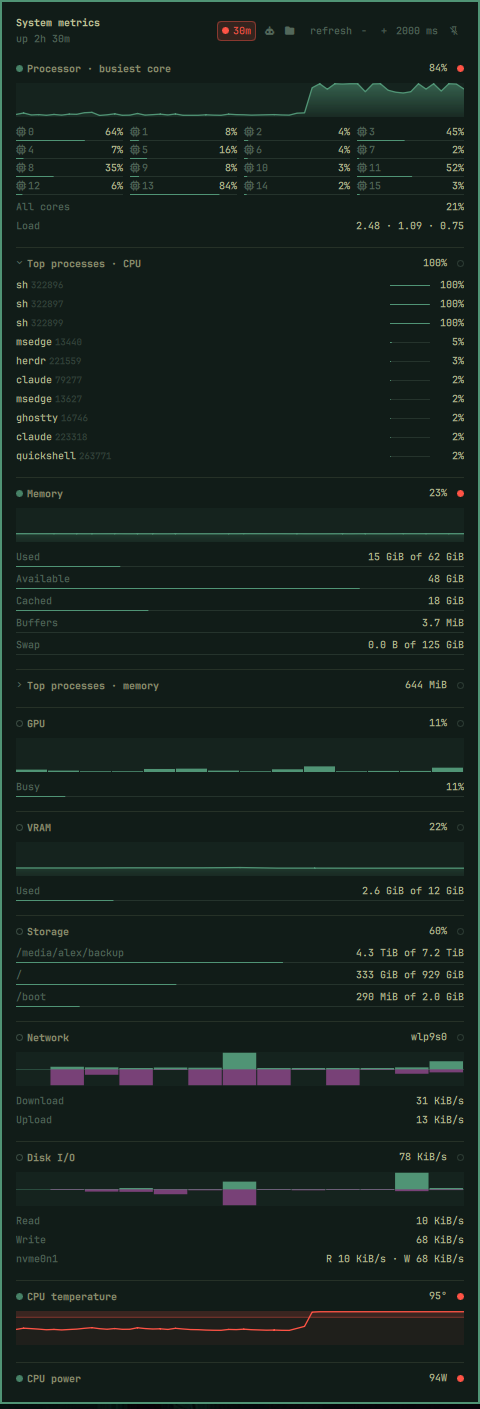This screenshot has width=480, height=1409.
Task: Collapse the Top processes CPU section
Action: (20, 264)
